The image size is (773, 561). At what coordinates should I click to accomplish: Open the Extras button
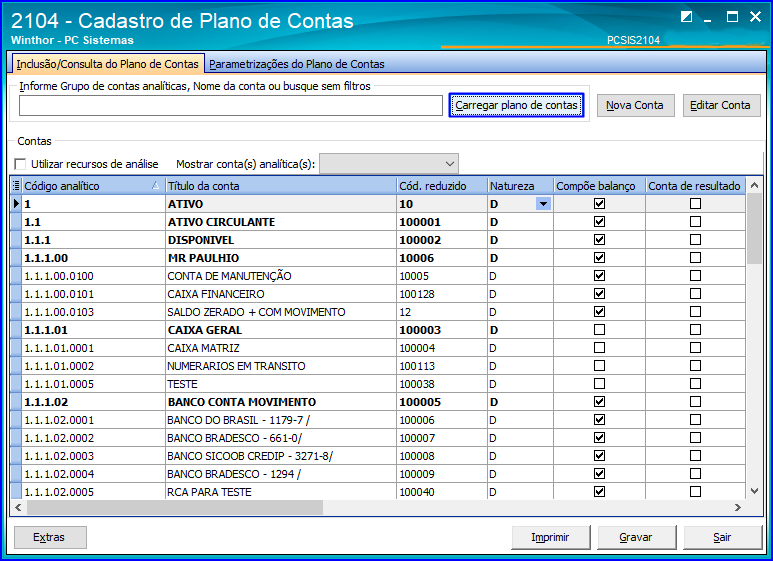click(50, 537)
